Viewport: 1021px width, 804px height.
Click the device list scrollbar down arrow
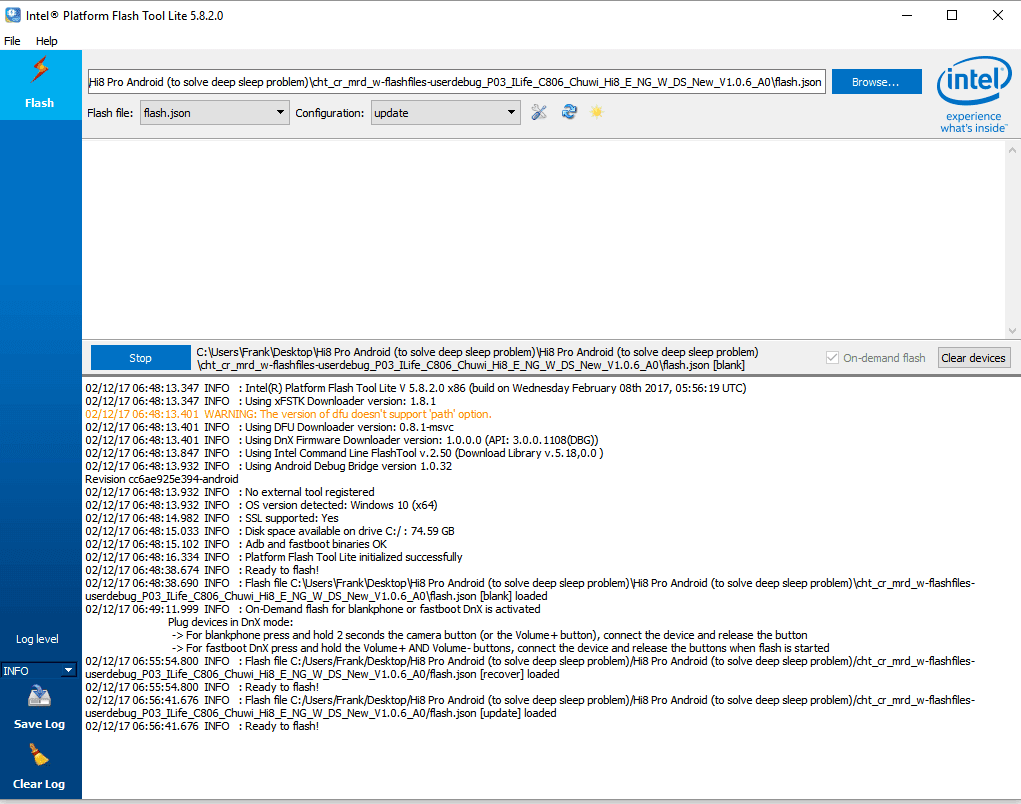point(1012,331)
